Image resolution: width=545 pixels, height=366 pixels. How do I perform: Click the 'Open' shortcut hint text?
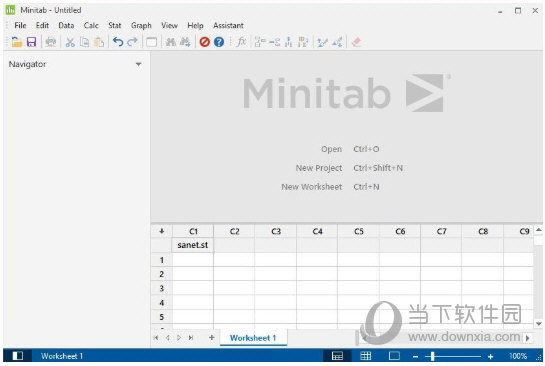(331, 149)
